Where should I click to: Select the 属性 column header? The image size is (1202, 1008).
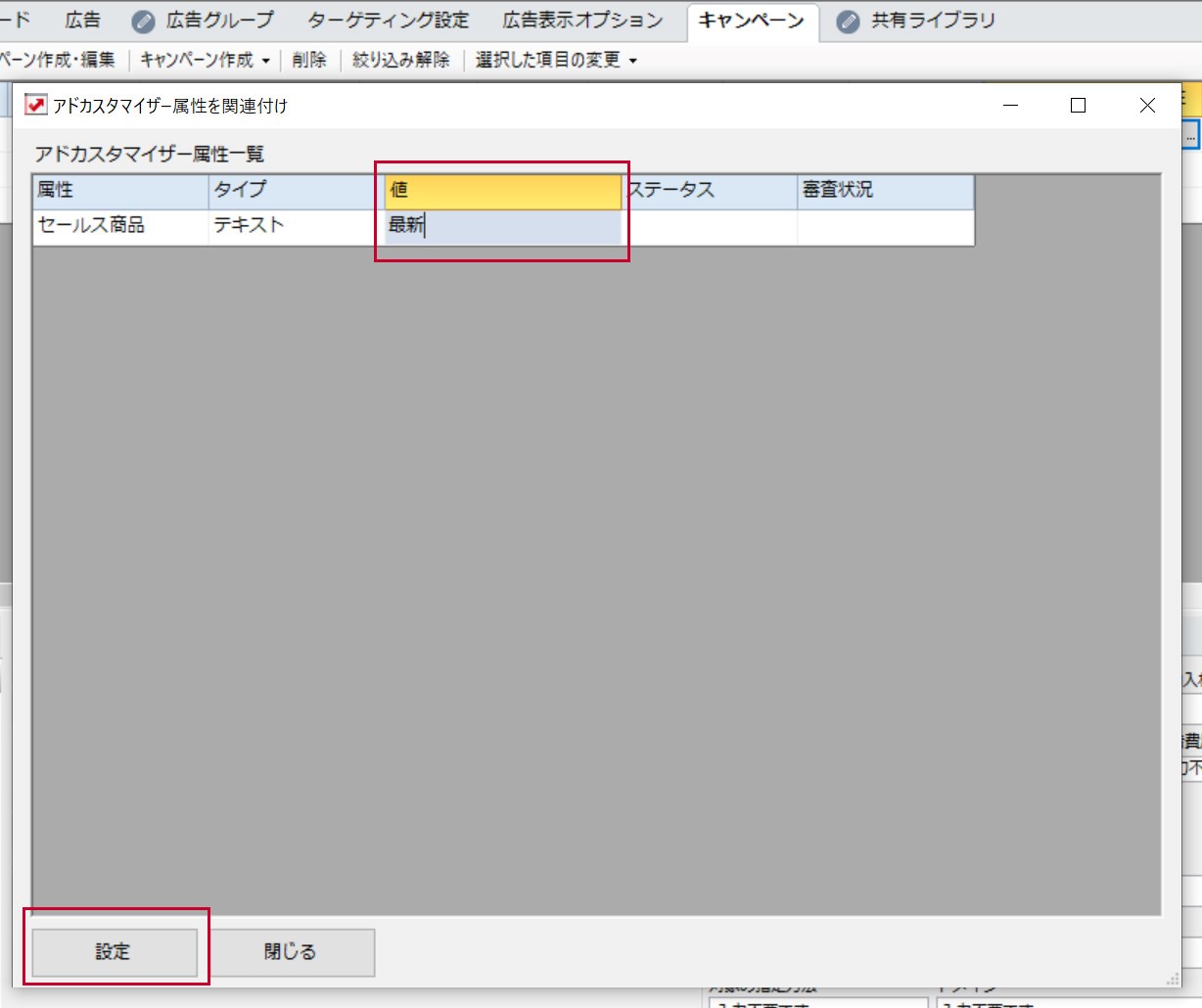[120, 191]
